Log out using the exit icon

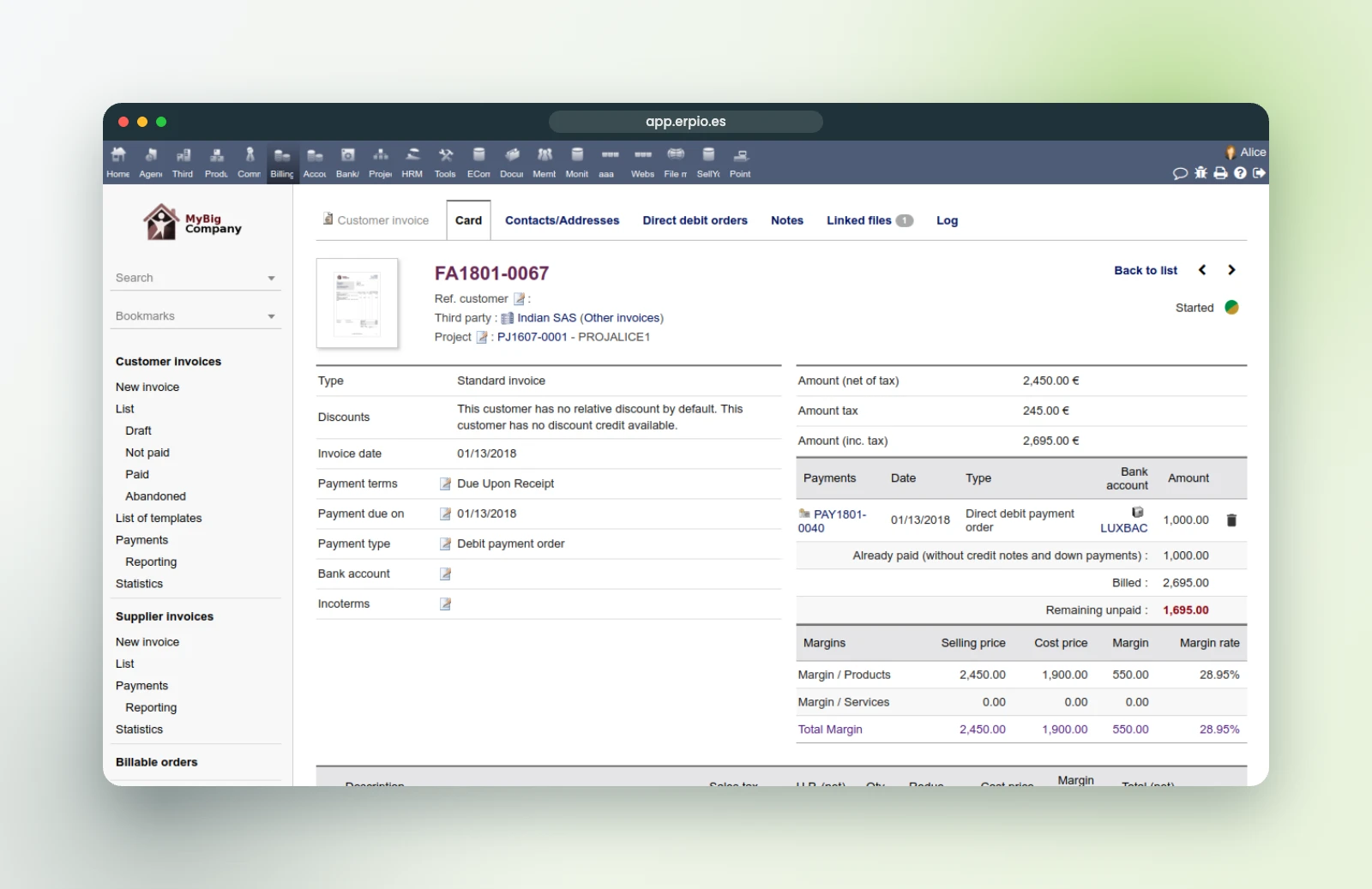point(1259,173)
